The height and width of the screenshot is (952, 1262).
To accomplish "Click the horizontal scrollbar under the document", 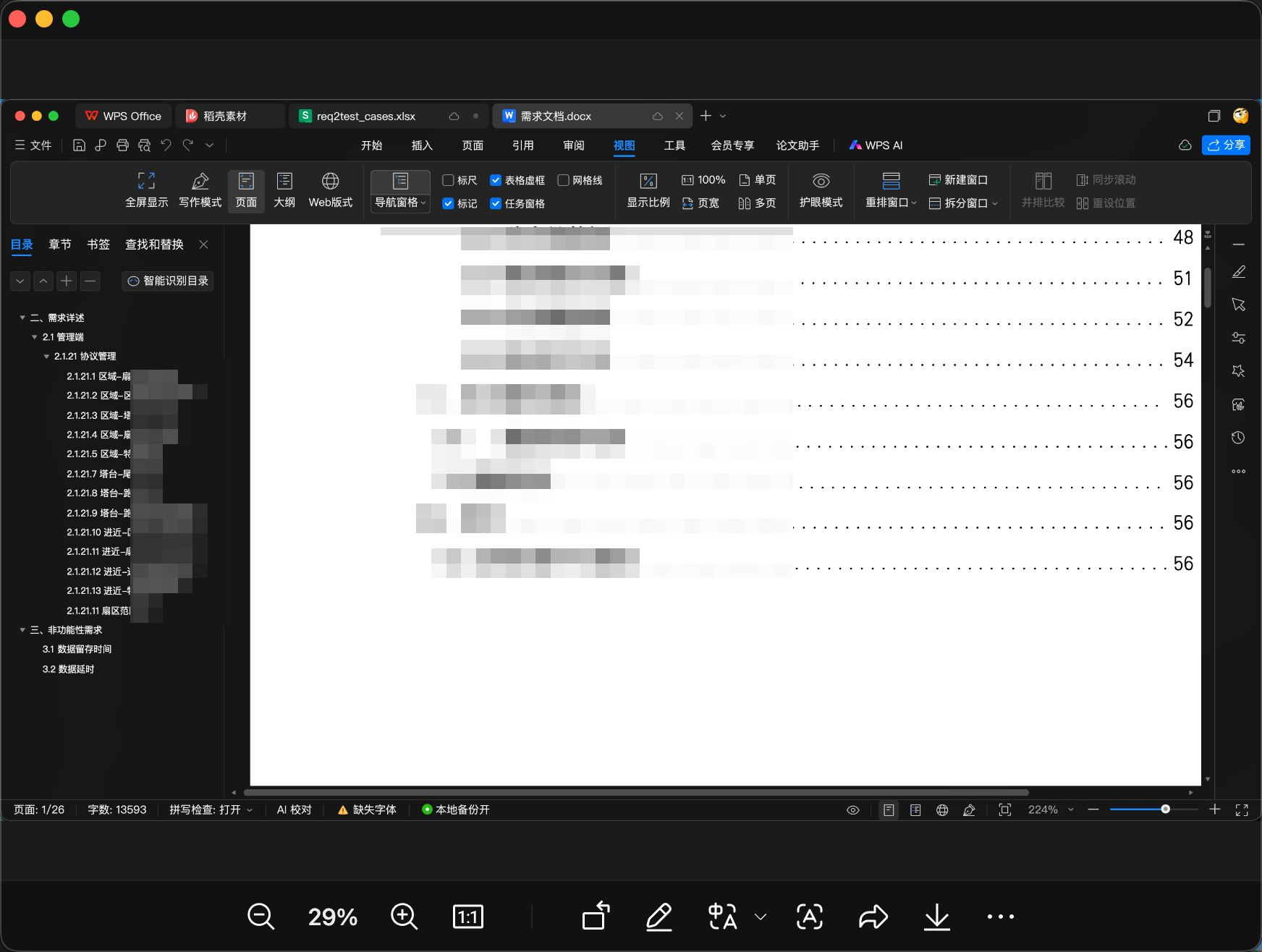I will pos(635,793).
